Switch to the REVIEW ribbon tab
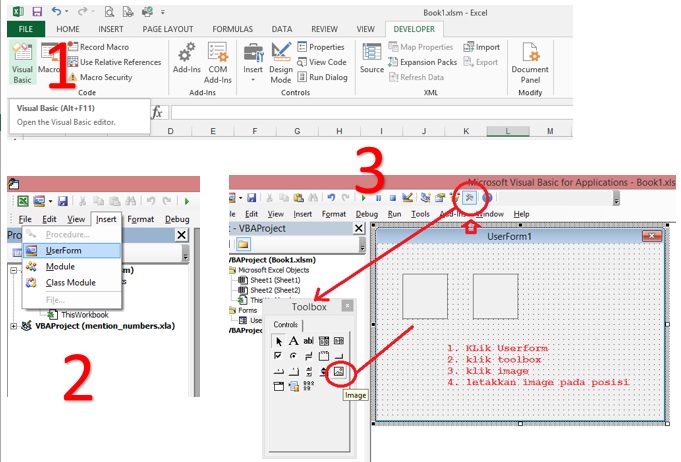Viewport: 681px width, 462px height. coord(324,29)
